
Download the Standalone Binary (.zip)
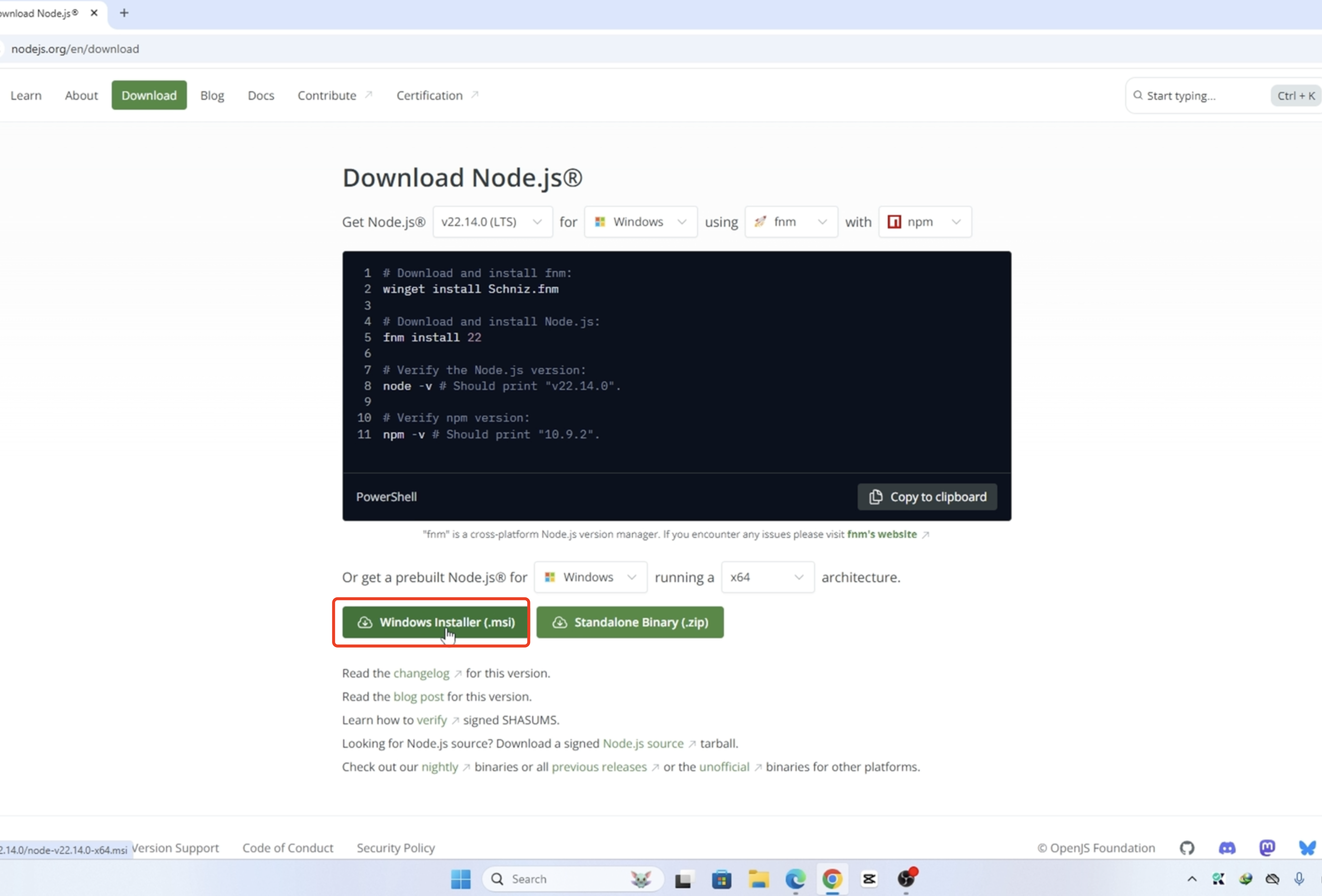pyautogui.click(x=630, y=622)
